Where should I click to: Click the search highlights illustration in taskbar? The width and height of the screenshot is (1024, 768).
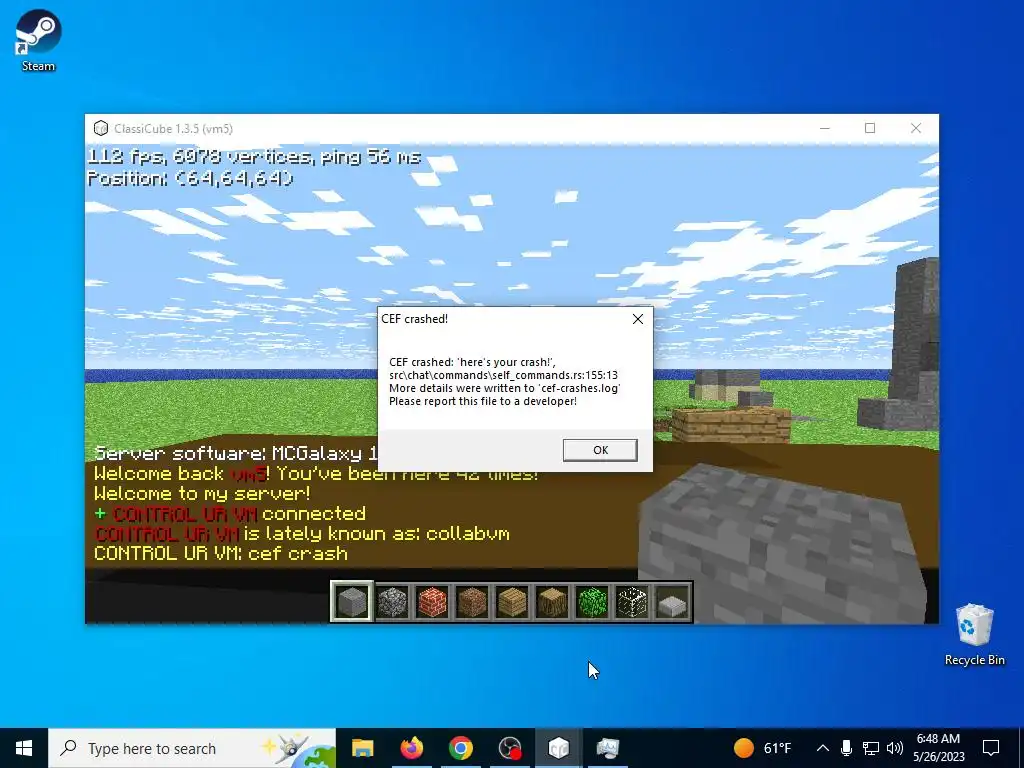click(x=298, y=749)
